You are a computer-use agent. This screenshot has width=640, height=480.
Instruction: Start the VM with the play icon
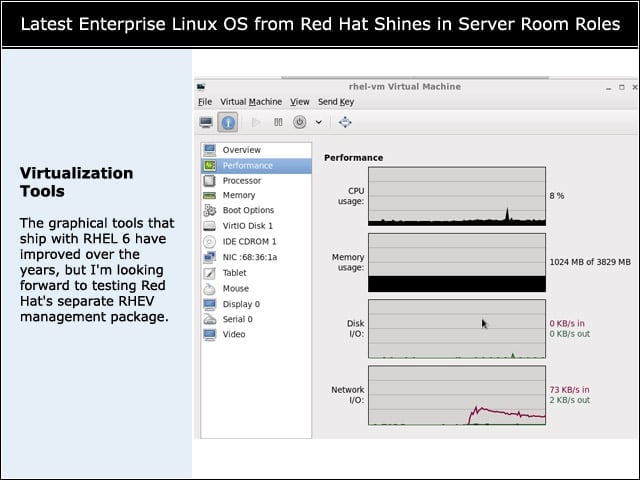(x=256, y=122)
